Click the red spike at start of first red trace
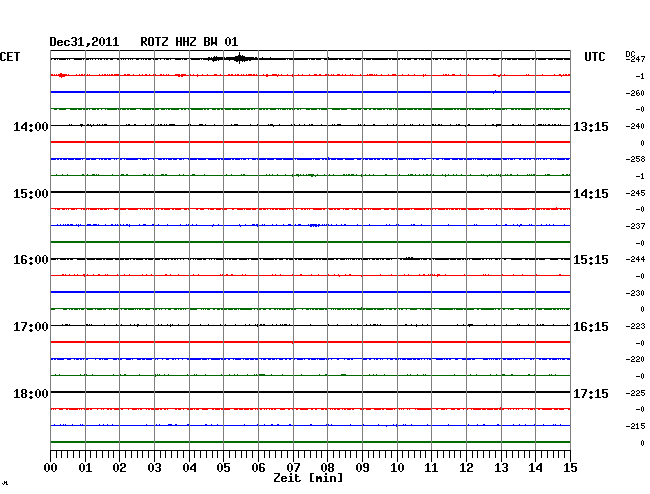The image size is (650, 494). (x=62, y=75)
